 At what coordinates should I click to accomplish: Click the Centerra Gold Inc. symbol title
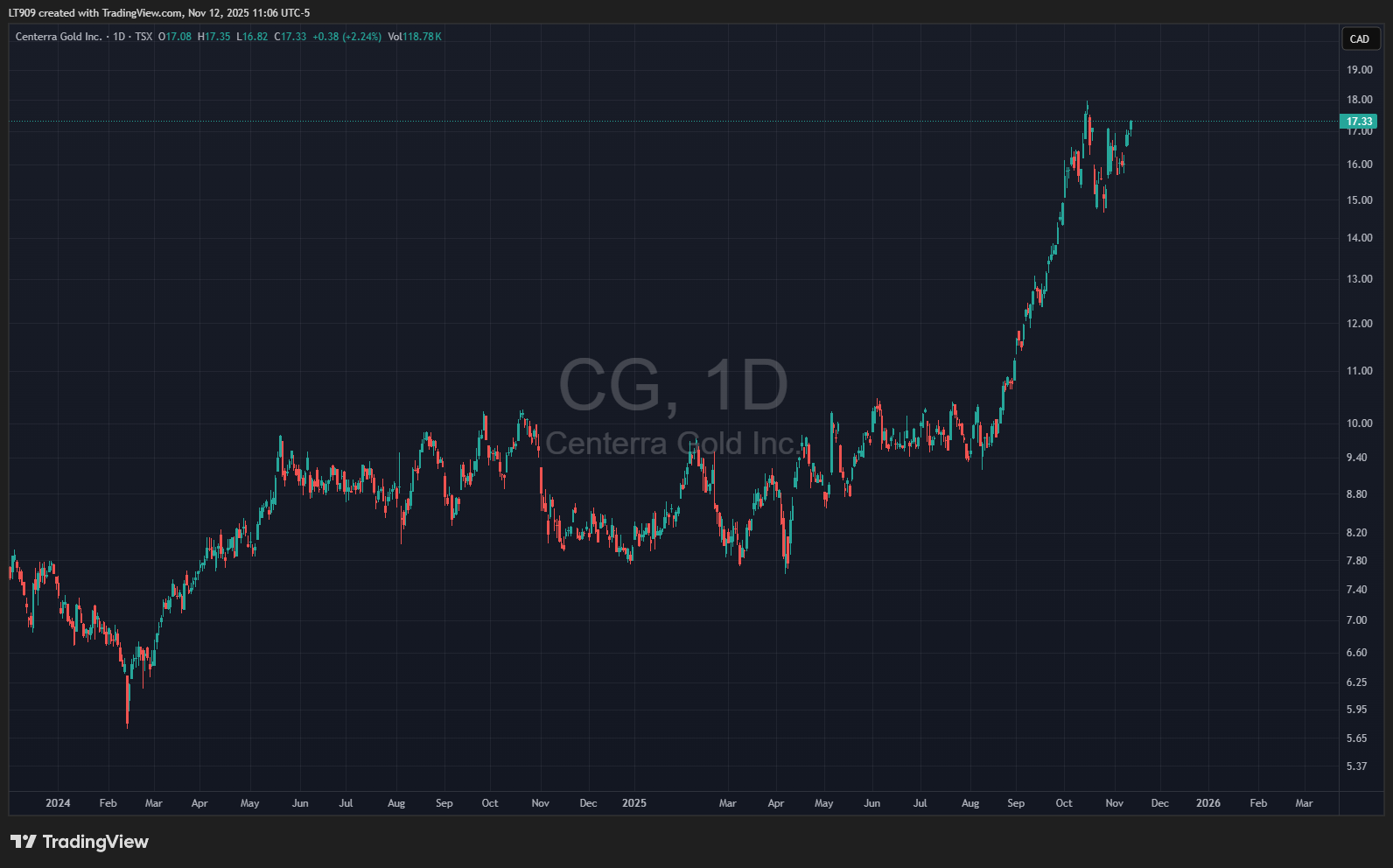click(59, 37)
